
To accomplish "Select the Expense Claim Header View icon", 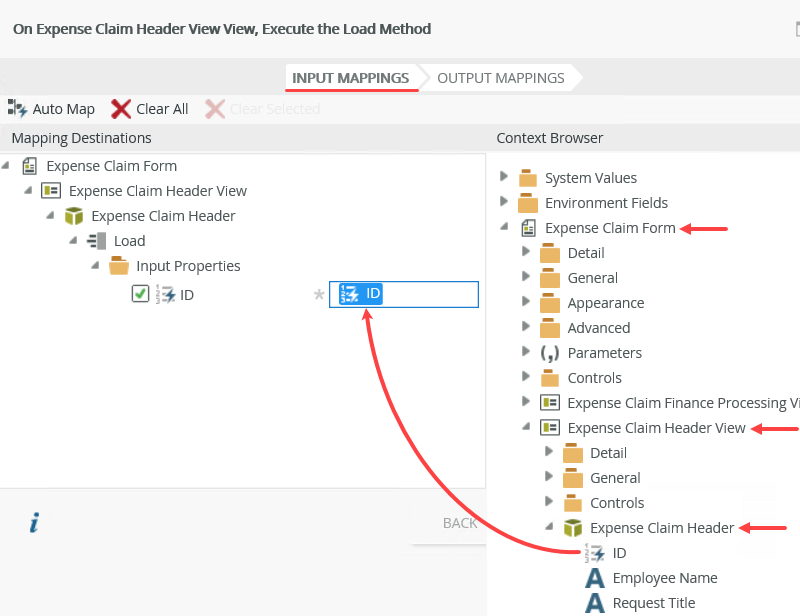I will coord(550,427).
